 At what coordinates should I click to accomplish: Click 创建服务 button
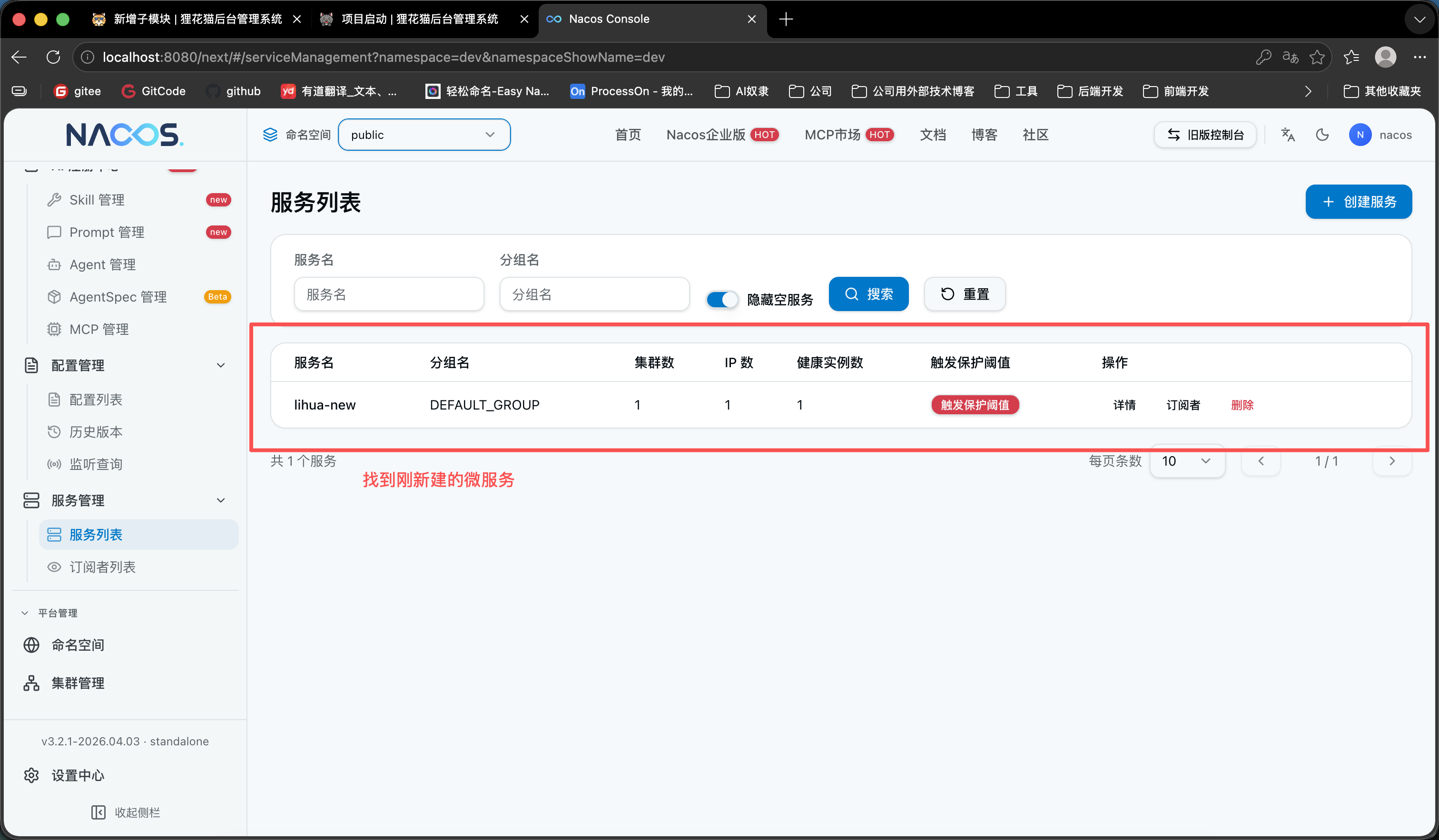point(1359,202)
